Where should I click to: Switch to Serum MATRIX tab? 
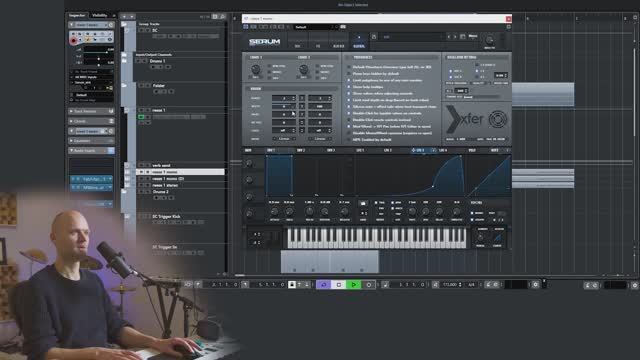[x=338, y=46]
